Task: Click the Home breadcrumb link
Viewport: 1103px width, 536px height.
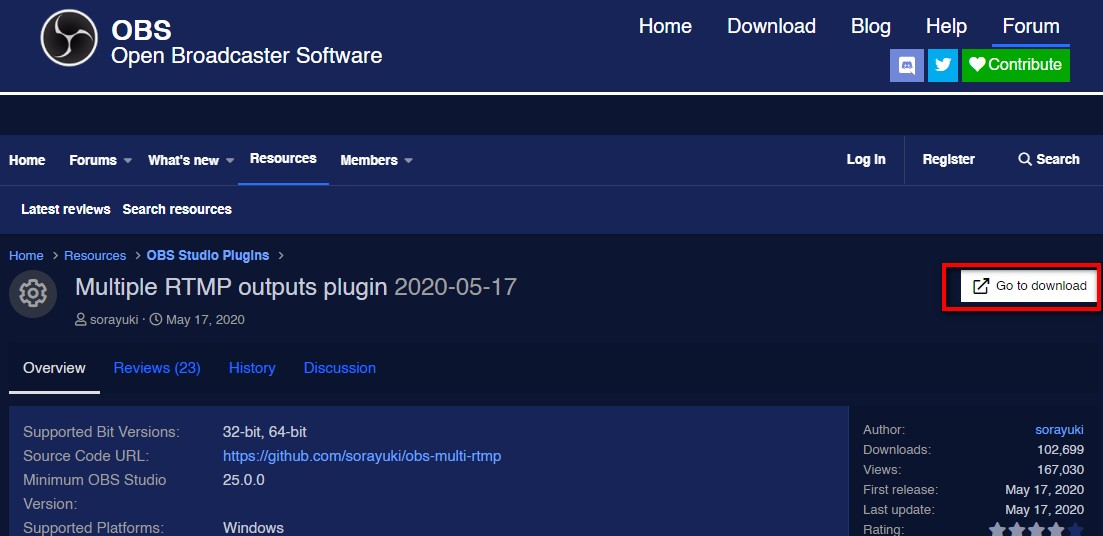Action: click(26, 255)
